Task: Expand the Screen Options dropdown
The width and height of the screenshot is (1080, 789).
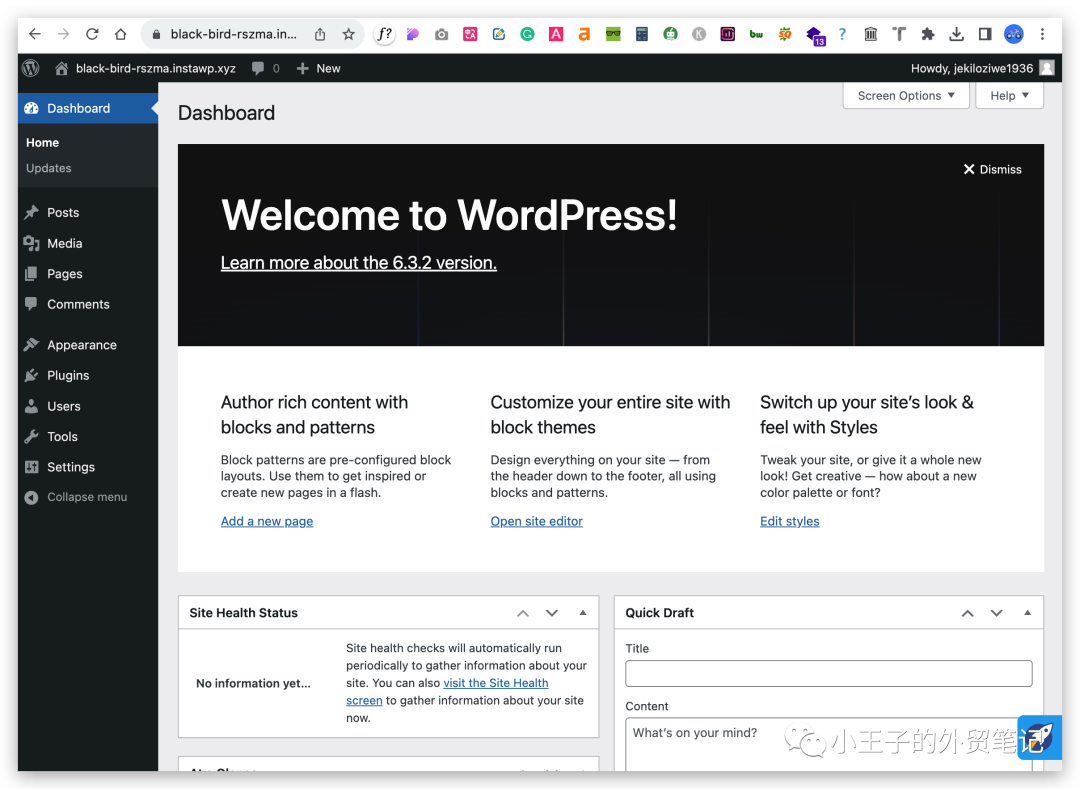Action: coord(906,96)
